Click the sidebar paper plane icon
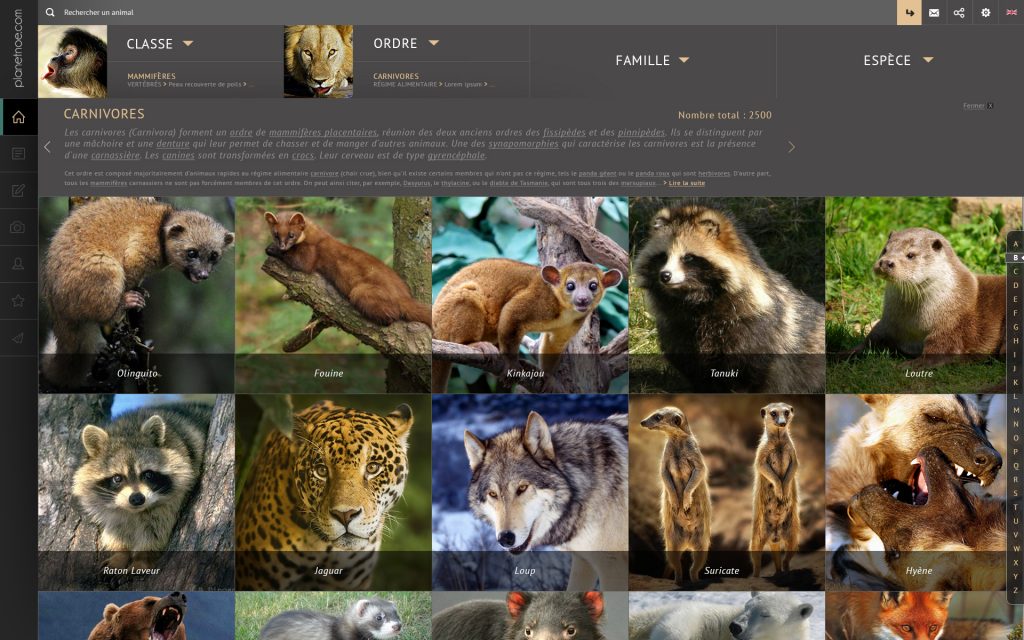 (x=18, y=338)
